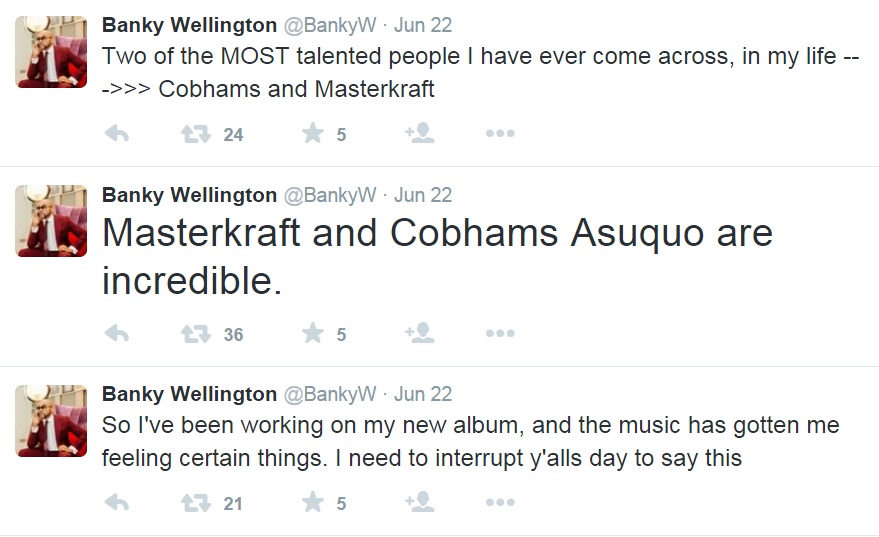879x537 pixels.
Task: Reply to the 'are incredible' tweet
Action: pos(117,334)
